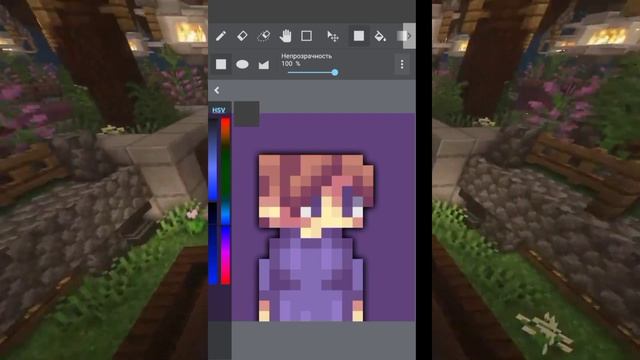Select the filled rectangle Shape tool

pos(359,36)
